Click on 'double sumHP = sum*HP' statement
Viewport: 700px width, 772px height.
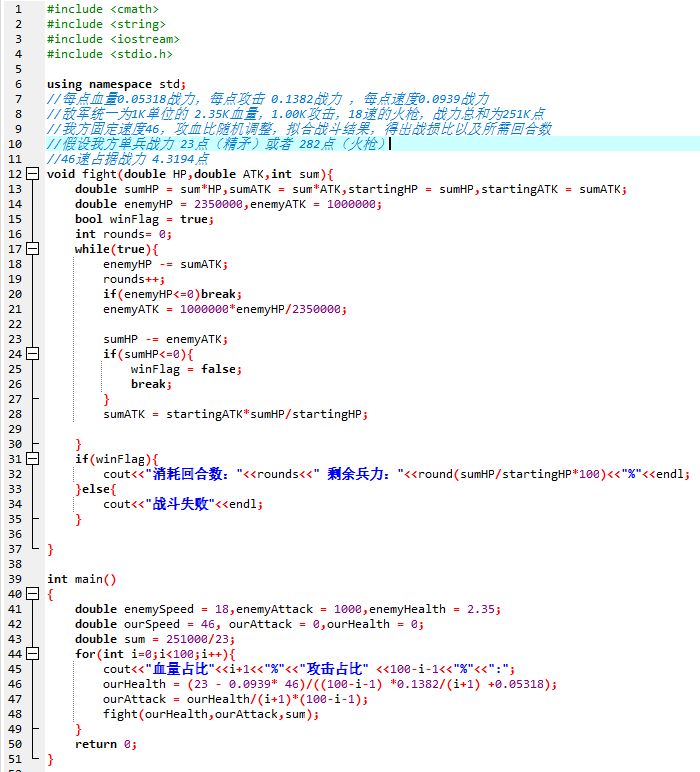pos(350,189)
